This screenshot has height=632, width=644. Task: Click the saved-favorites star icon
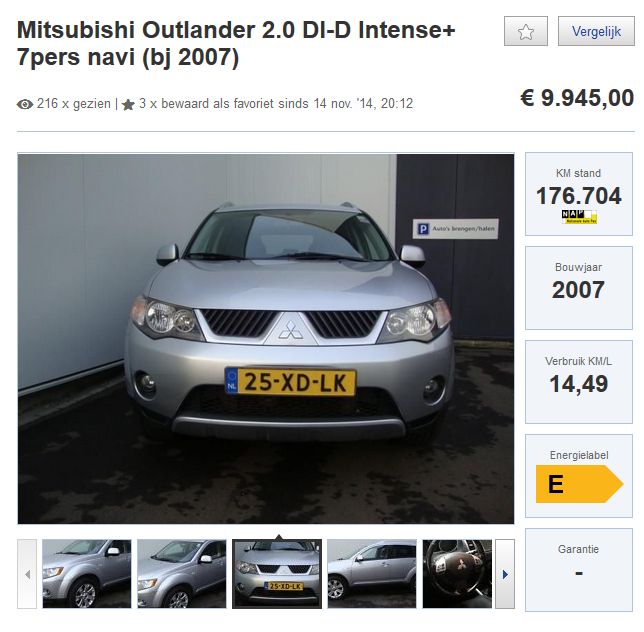[x=128, y=105]
